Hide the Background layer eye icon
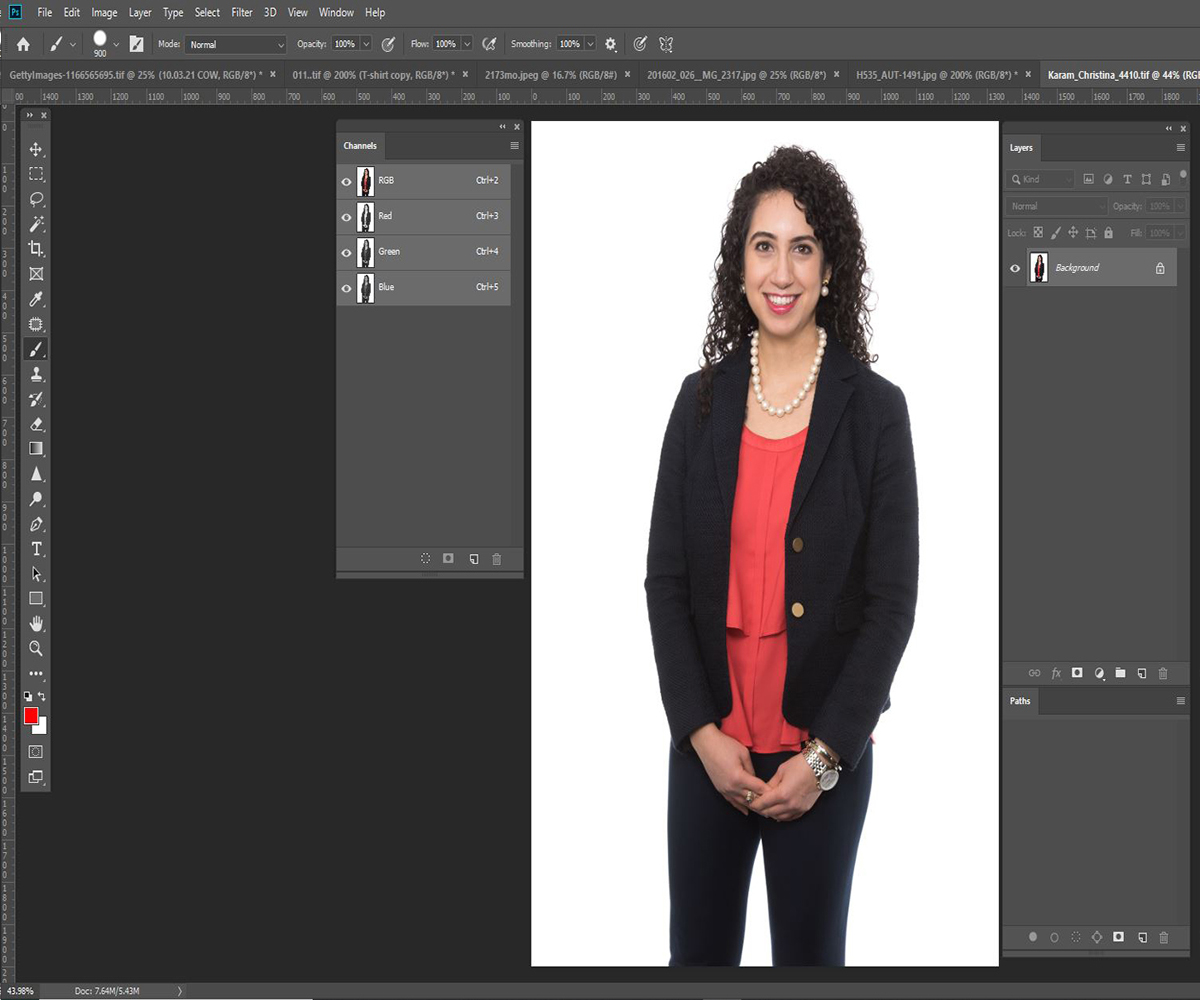 click(1015, 268)
